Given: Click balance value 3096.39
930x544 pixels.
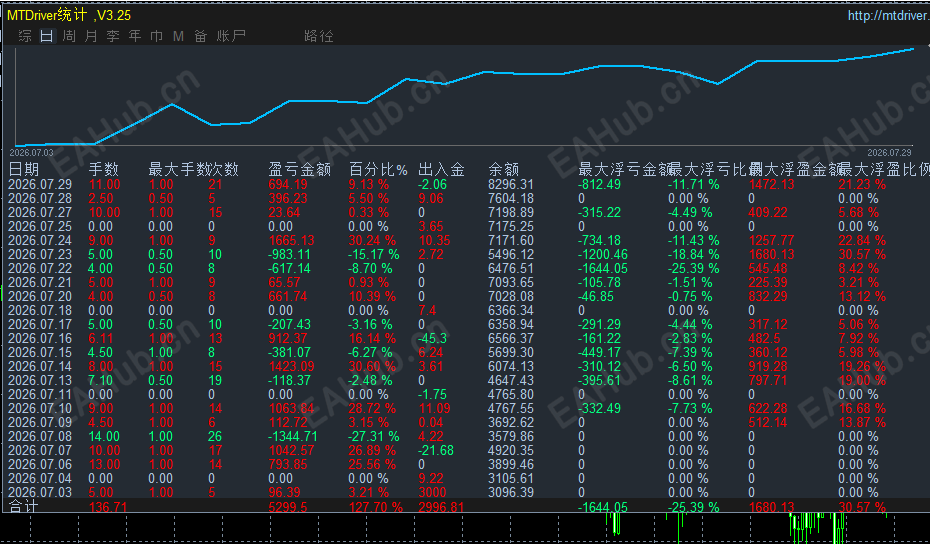Looking at the screenshot, I should pos(511,492).
